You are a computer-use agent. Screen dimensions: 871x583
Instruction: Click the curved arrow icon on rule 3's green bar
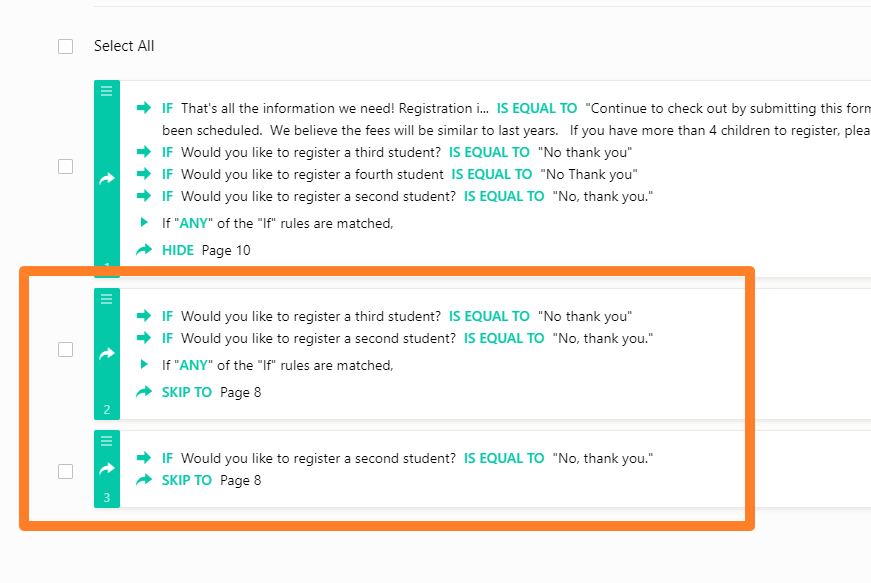106,468
